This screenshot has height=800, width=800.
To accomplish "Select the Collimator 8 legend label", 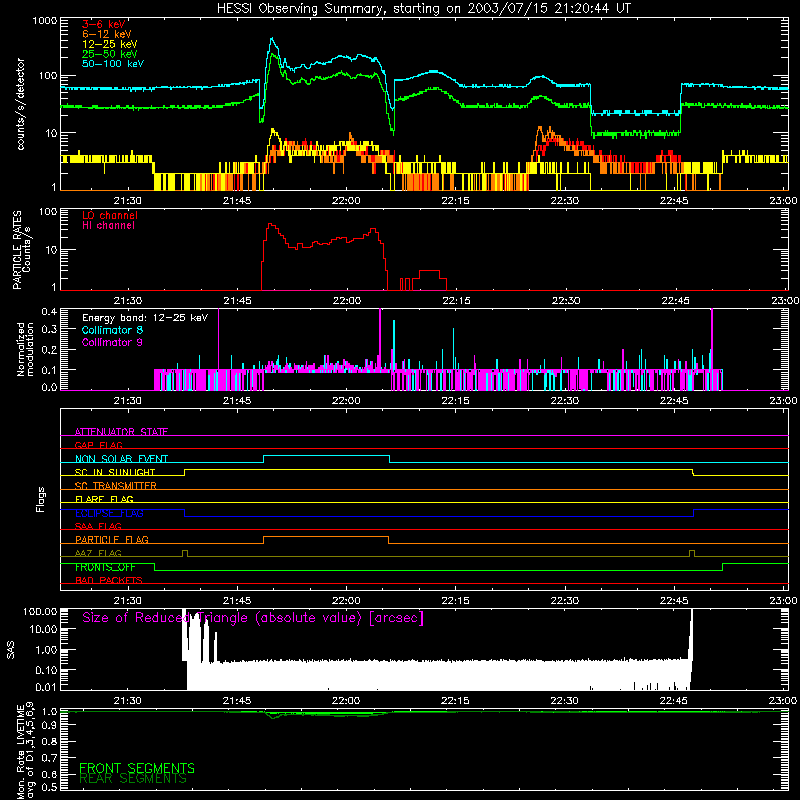I will tap(112, 330).
